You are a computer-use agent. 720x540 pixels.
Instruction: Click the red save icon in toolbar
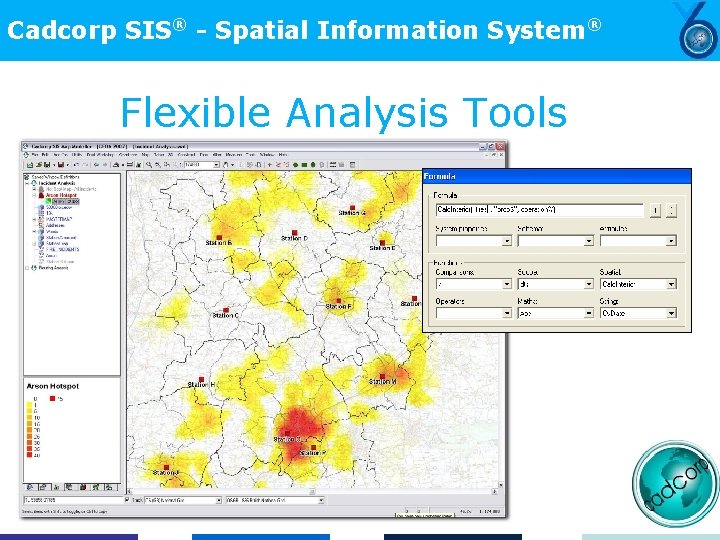point(60,165)
